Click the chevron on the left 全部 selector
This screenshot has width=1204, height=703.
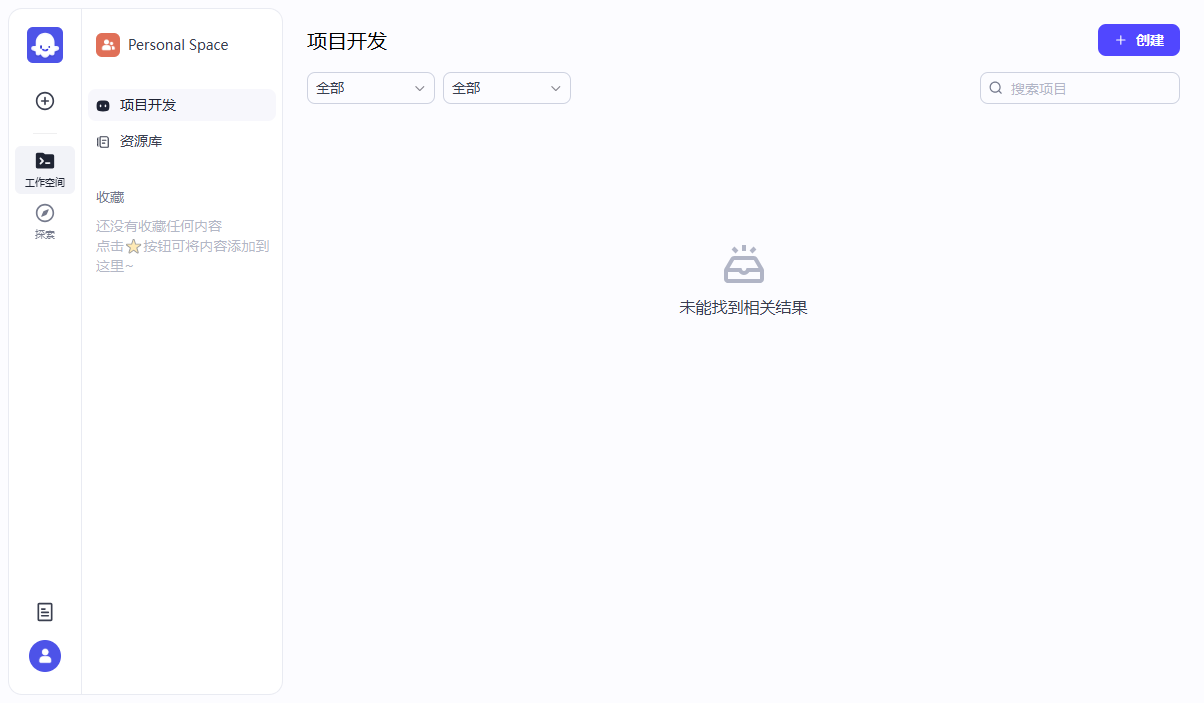(x=420, y=88)
